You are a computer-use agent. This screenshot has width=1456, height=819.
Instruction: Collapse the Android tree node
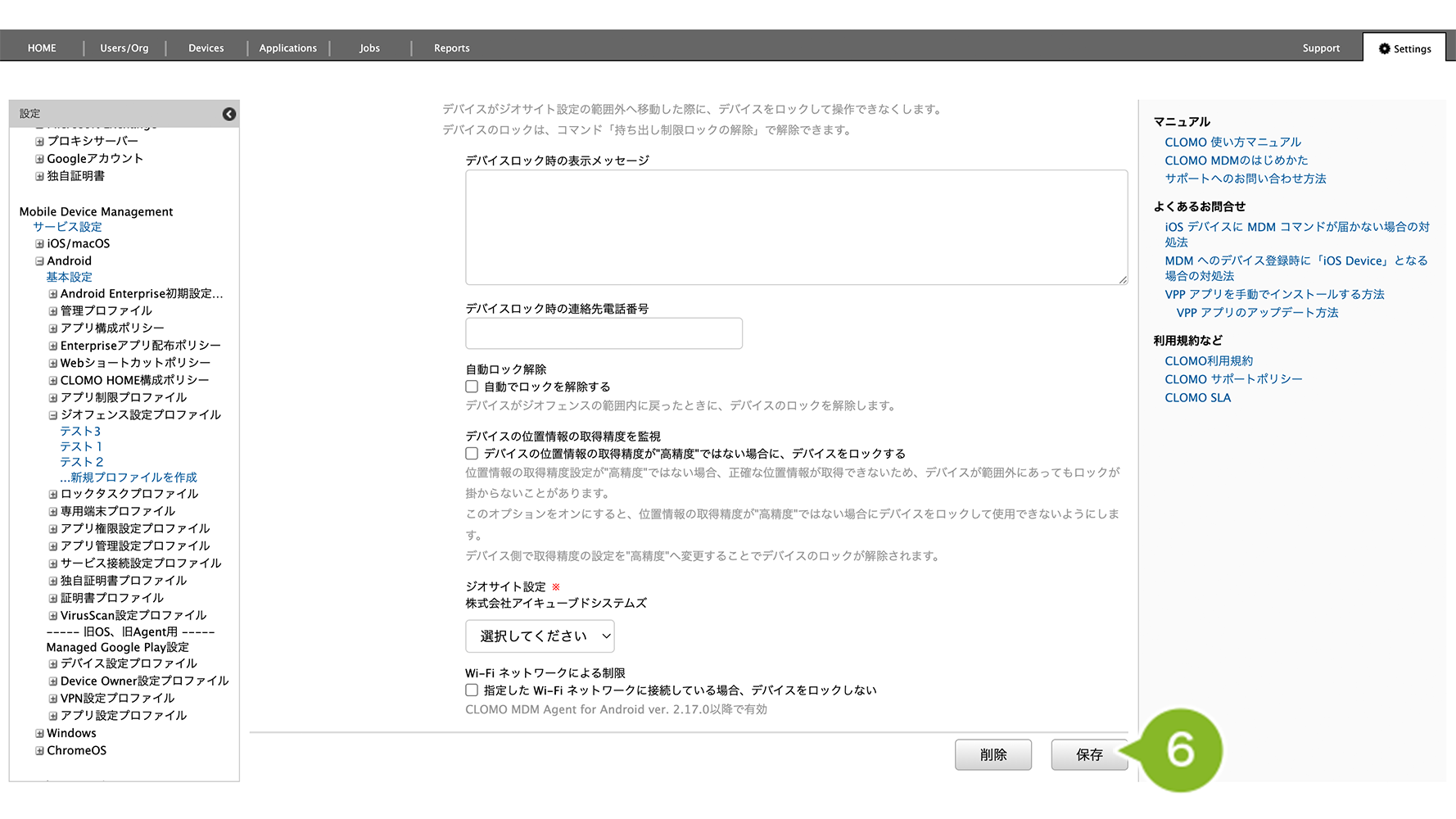coord(39,261)
